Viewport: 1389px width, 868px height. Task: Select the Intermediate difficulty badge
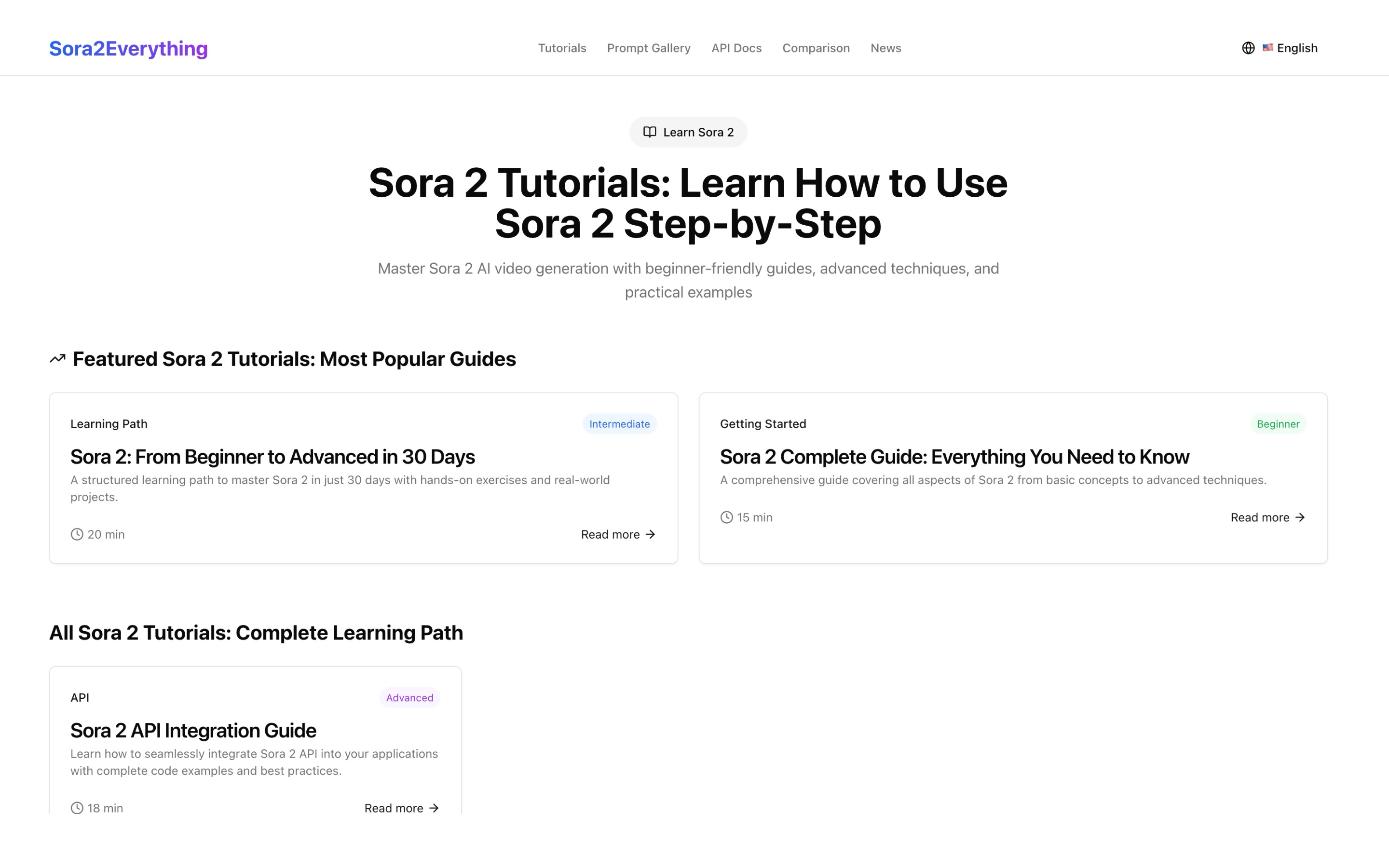pos(619,424)
